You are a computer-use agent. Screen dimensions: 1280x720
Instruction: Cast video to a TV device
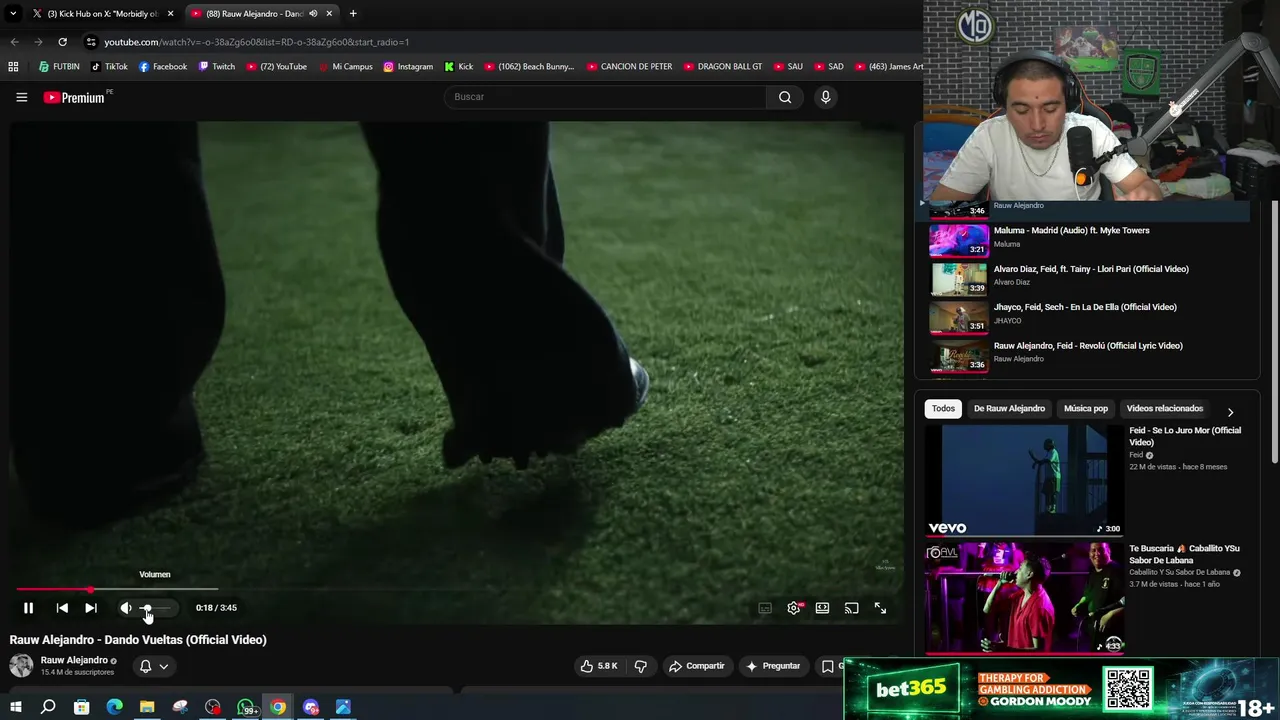851,608
